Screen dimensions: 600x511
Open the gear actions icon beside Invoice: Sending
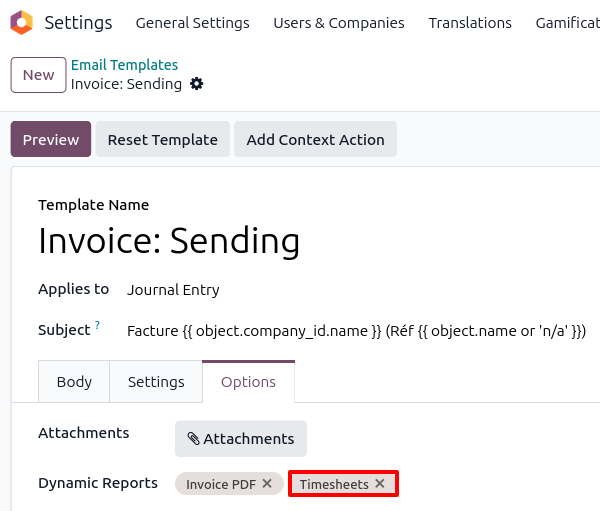197,84
